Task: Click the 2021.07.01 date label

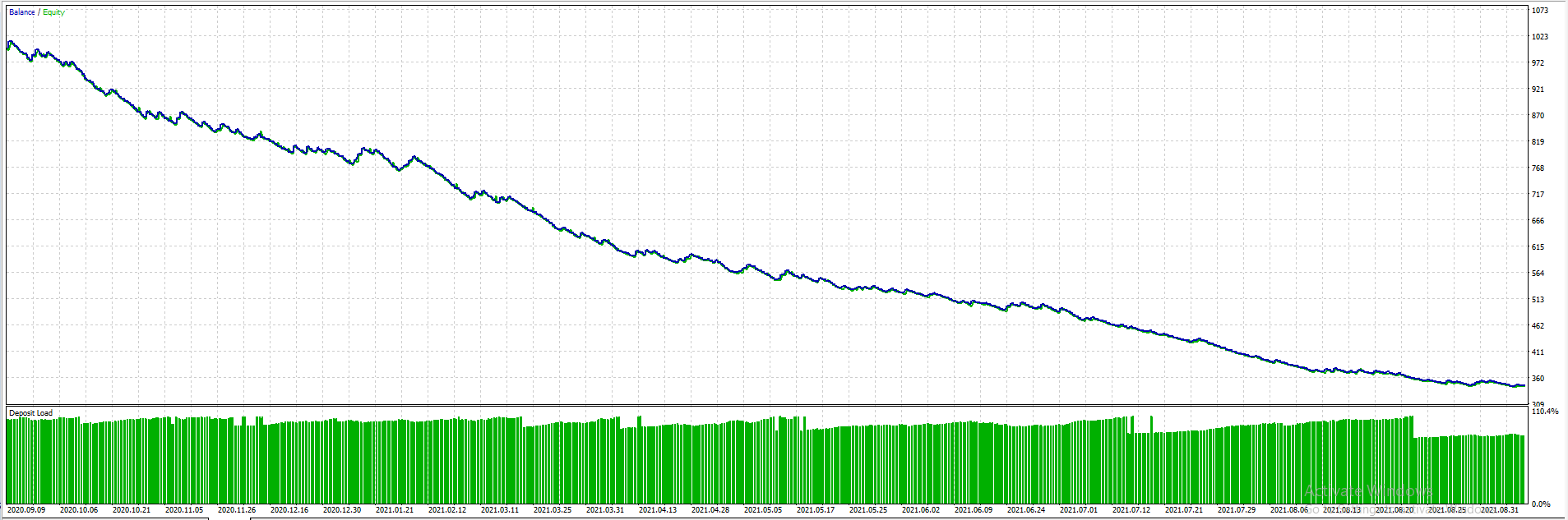Action: 1079,510
